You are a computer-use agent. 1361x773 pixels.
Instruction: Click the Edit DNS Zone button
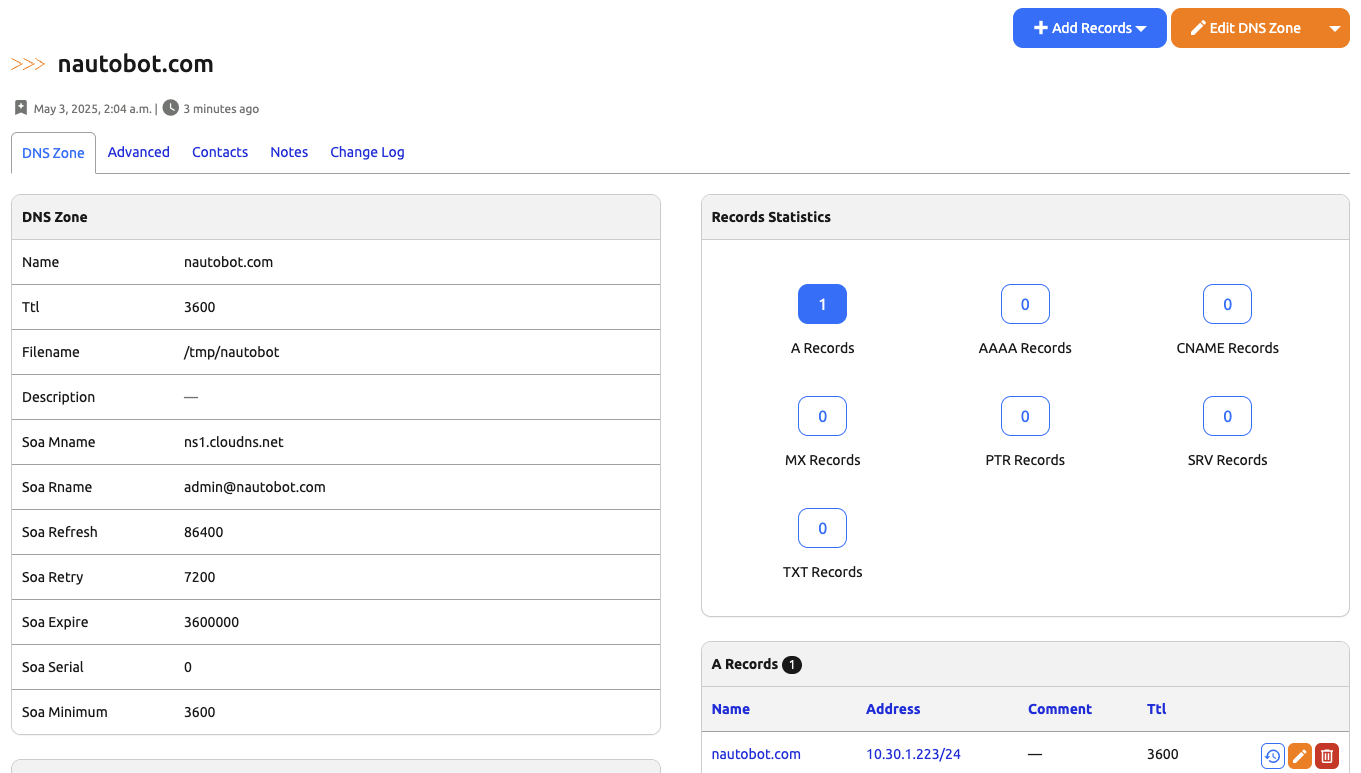tap(1245, 28)
